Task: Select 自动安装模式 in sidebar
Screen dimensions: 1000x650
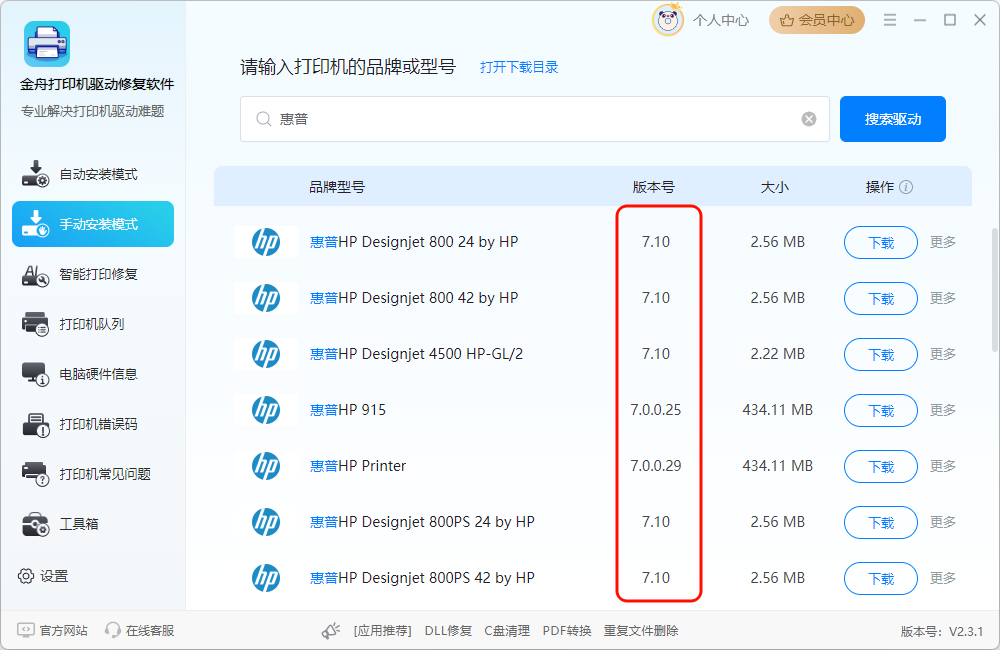Action: 93,174
